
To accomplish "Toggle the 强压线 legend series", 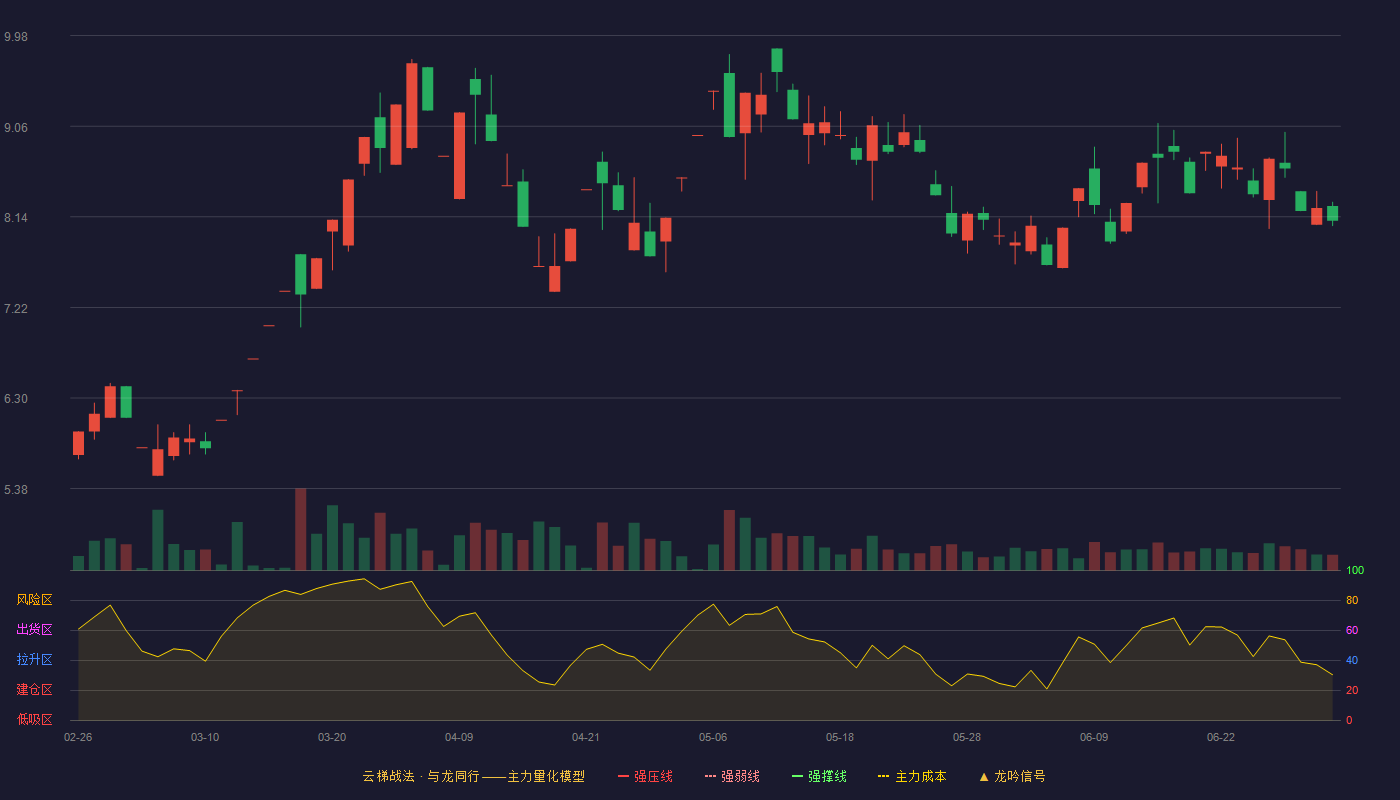I will pyautogui.click(x=645, y=776).
